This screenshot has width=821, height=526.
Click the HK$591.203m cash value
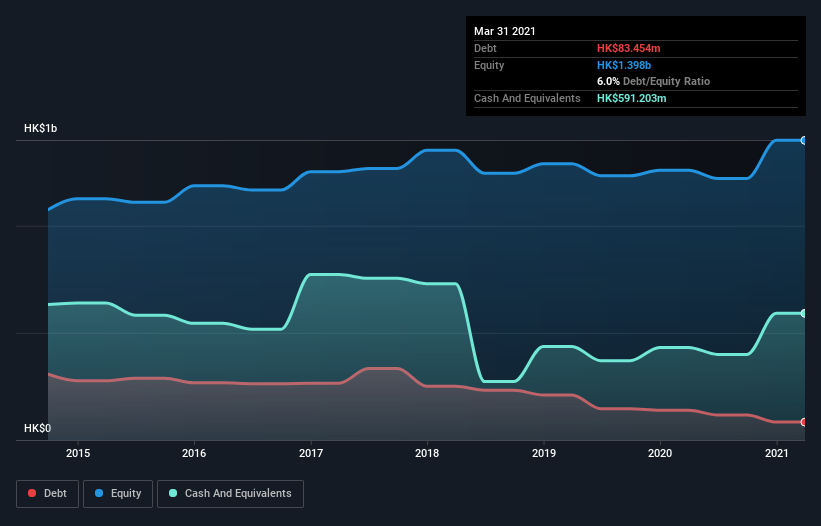pos(631,98)
